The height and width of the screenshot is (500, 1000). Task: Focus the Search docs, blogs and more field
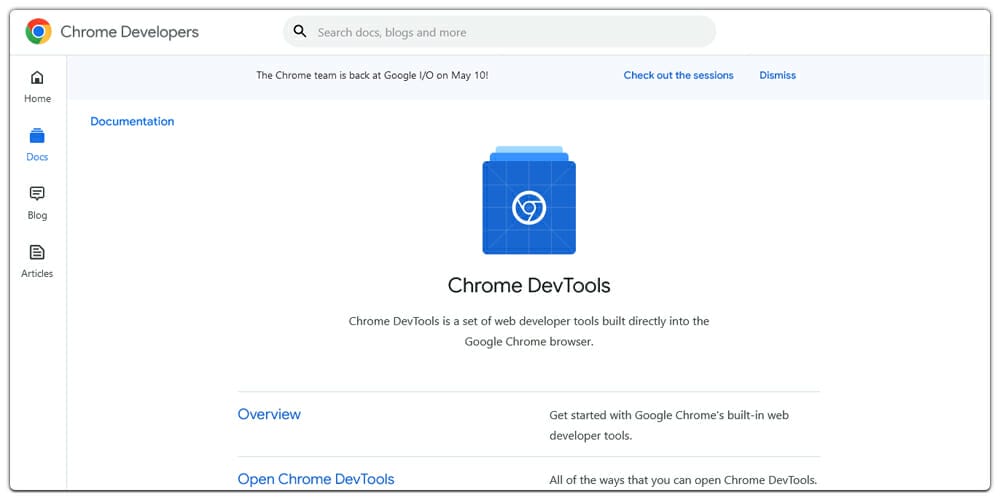(499, 32)
